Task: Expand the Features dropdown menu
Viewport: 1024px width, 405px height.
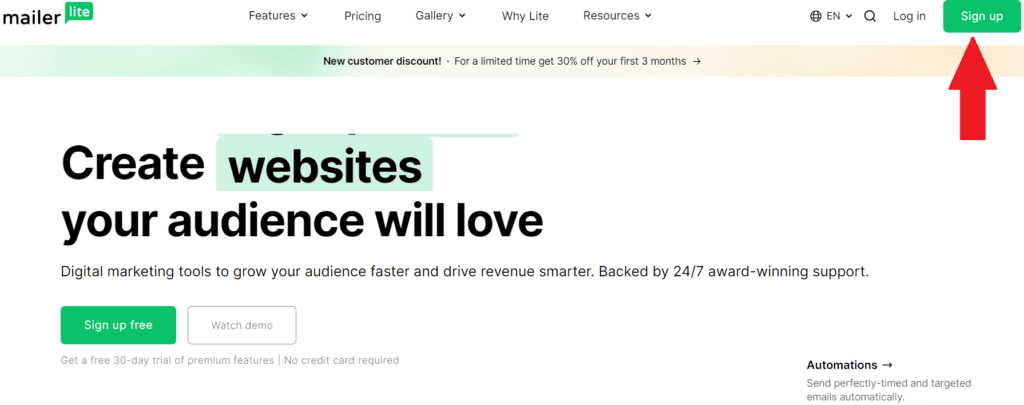Action: click(278, 16)
